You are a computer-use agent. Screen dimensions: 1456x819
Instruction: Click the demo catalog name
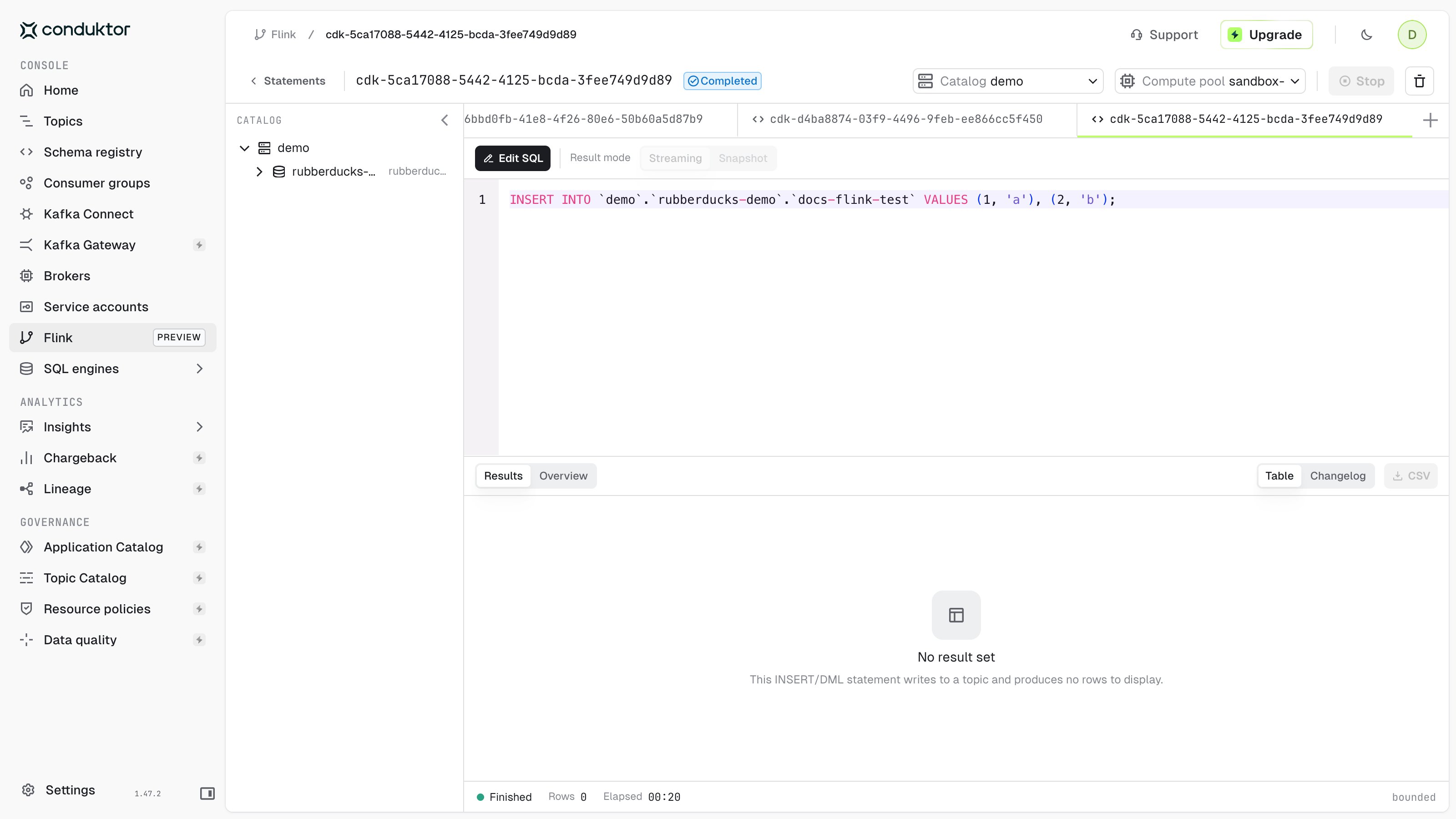click(293, 148)
